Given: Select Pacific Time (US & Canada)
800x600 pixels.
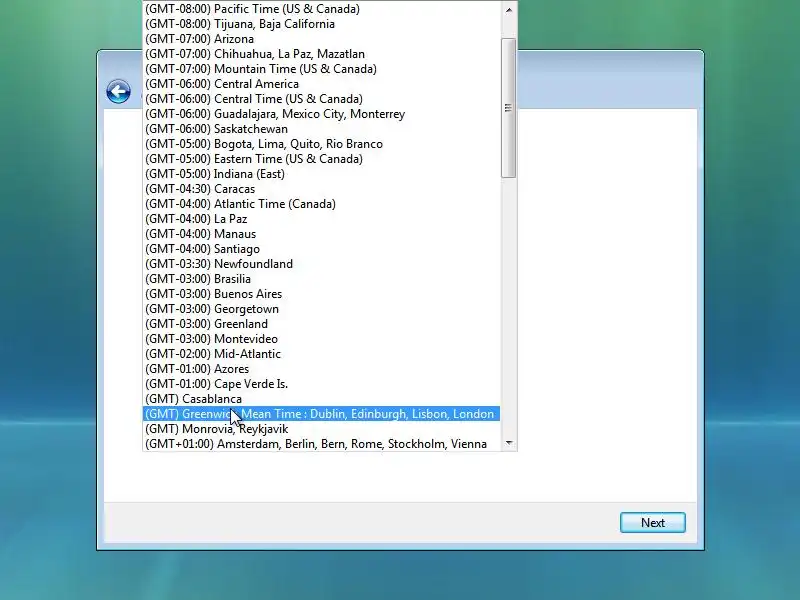Looking at the screenshot, I should [321, 9].
